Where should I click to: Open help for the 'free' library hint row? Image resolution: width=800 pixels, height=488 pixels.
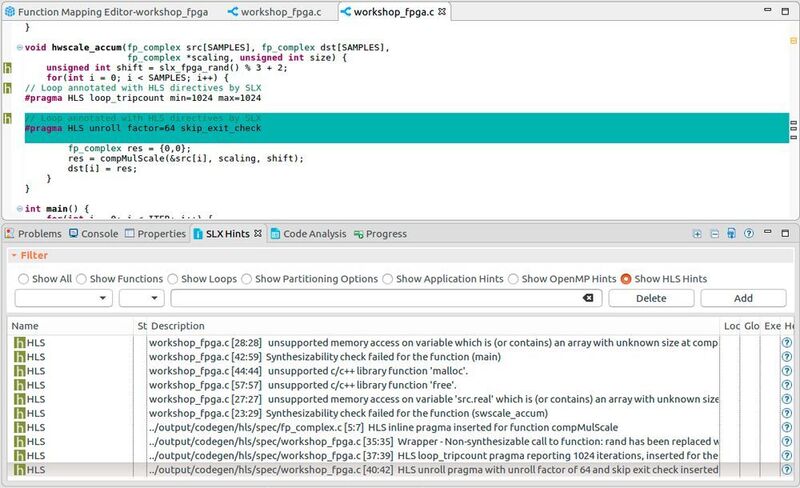[x=786, y=385]
